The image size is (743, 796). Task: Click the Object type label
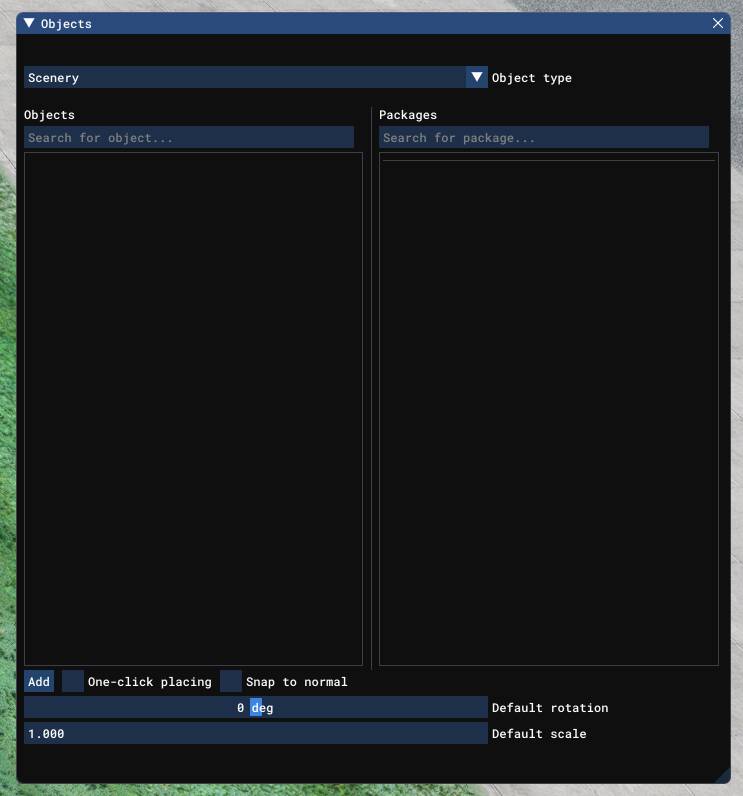(531, 78)
